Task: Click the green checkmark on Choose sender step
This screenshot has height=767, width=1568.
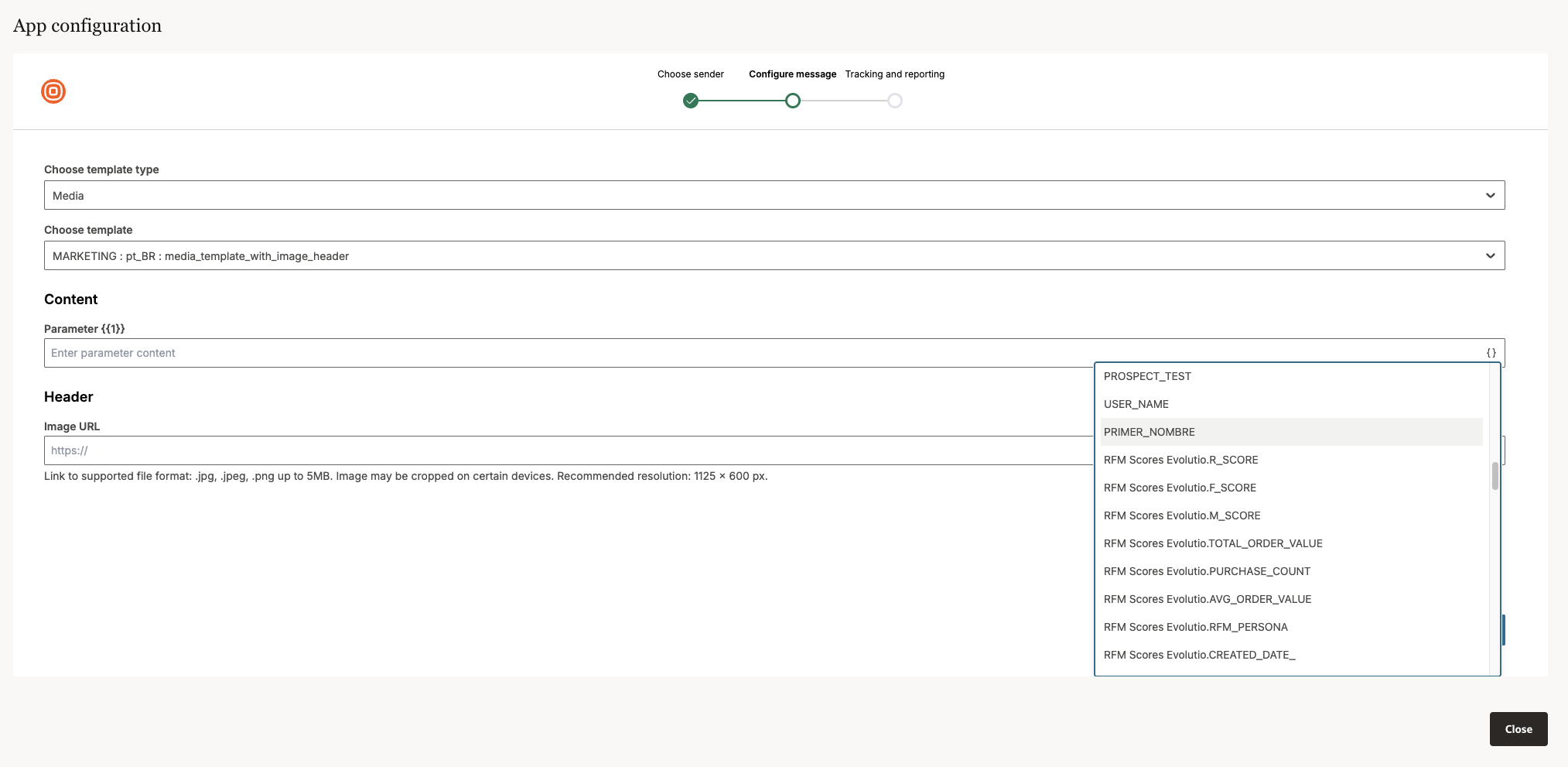Action: click(x=691, y=101)
